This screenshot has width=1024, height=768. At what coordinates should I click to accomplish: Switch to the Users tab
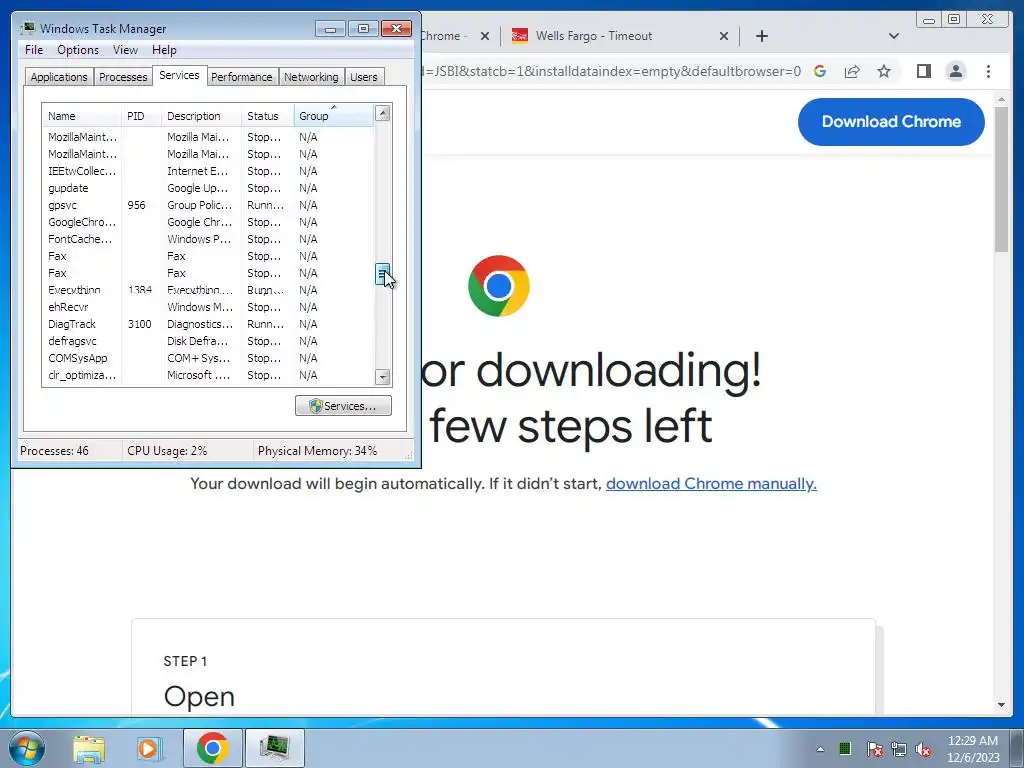pyautogui.click(x=363, y=77)
